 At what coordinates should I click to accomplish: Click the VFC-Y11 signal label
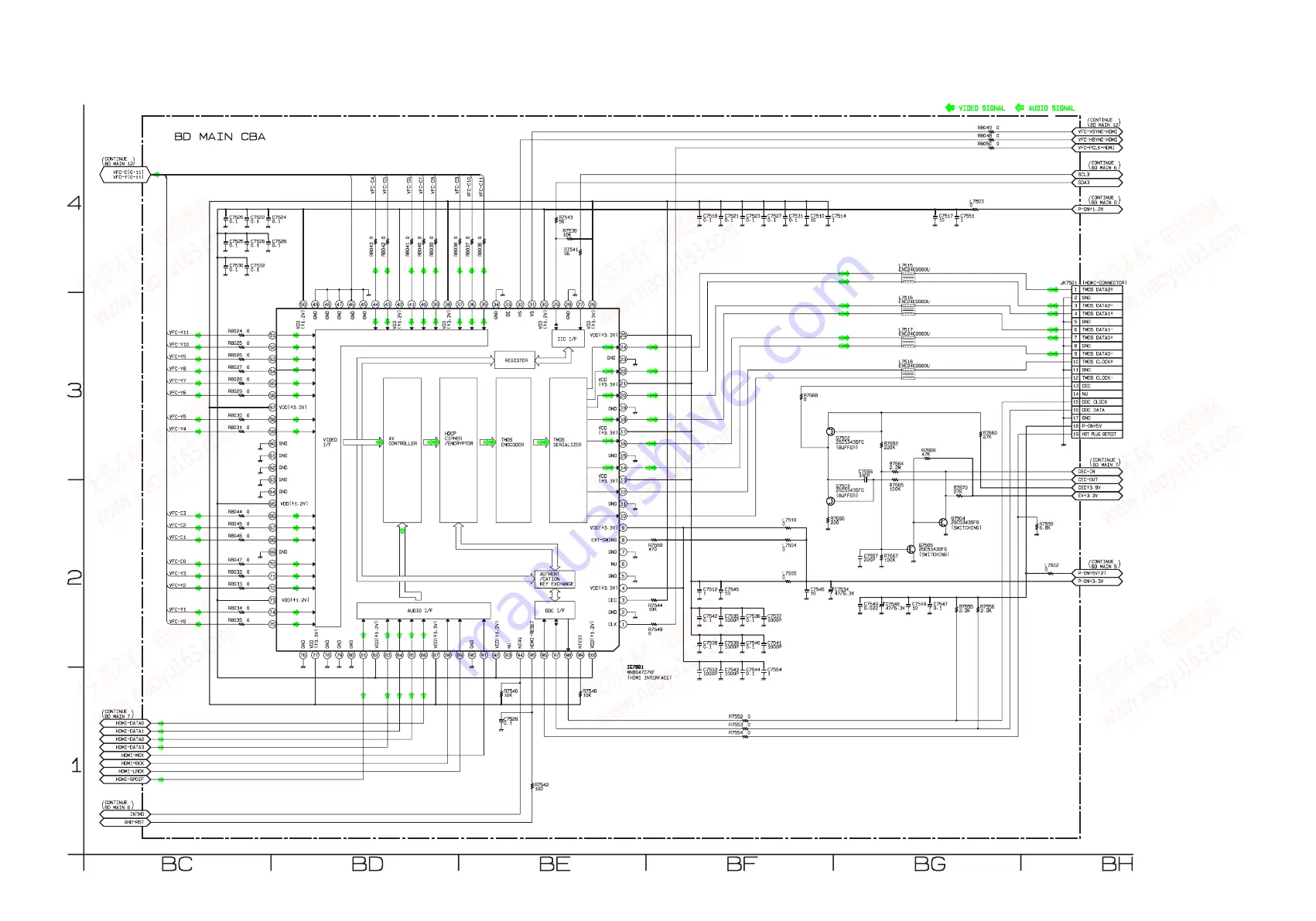(179, 333)
